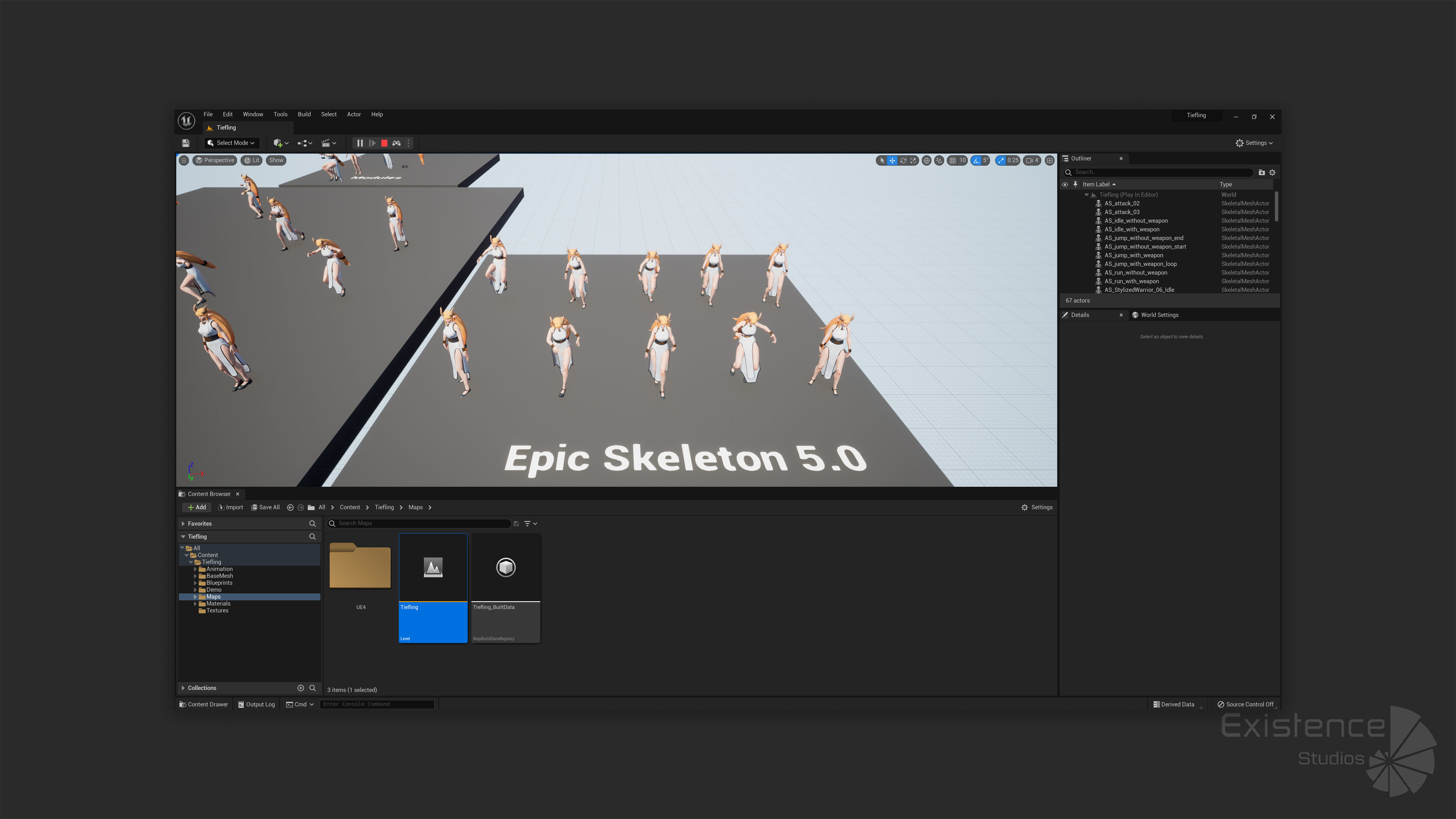The height and width of the screenshot is (819, 1456).
Task: Open the Build menu
Action: coord(304,114)
